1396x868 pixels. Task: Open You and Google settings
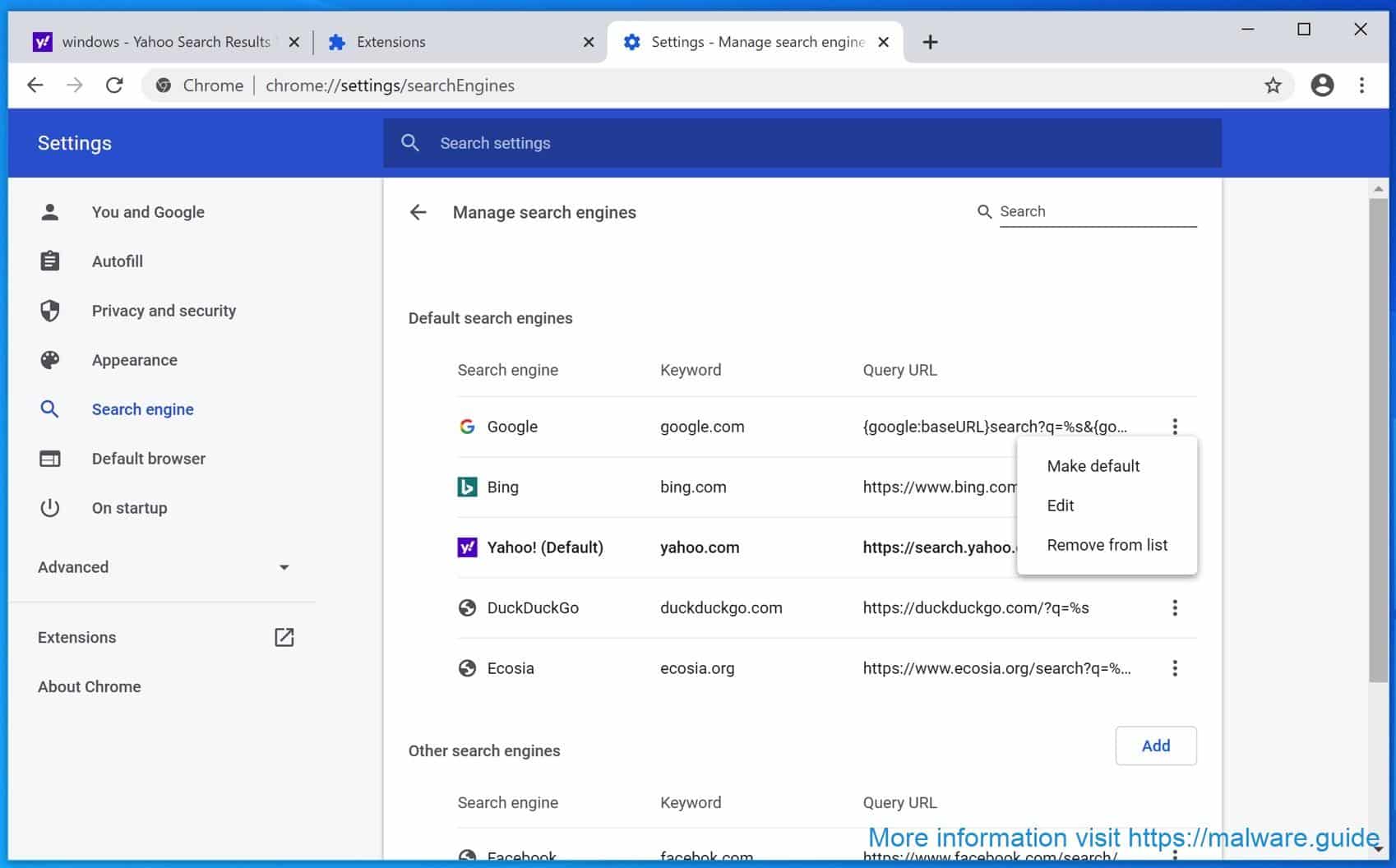pos(148,212)
